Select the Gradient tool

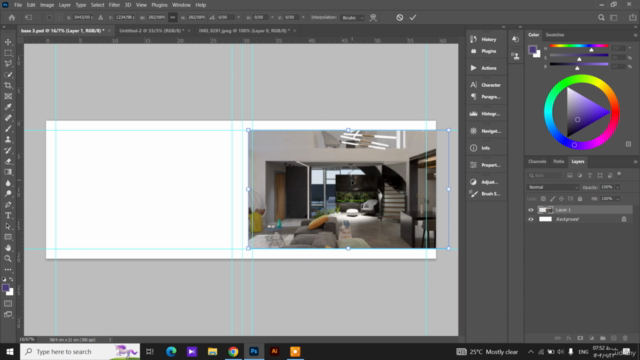point(8,172)
